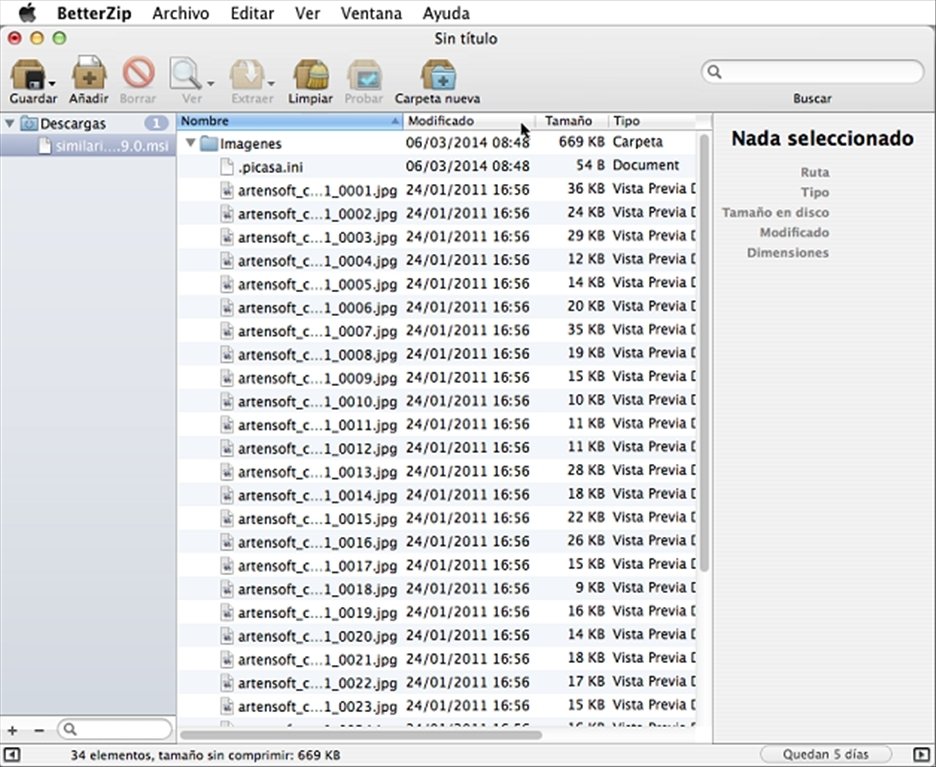Click the artensoft_c...1_0003.jpg file icon
936x767 pixels.
point(227,237)
